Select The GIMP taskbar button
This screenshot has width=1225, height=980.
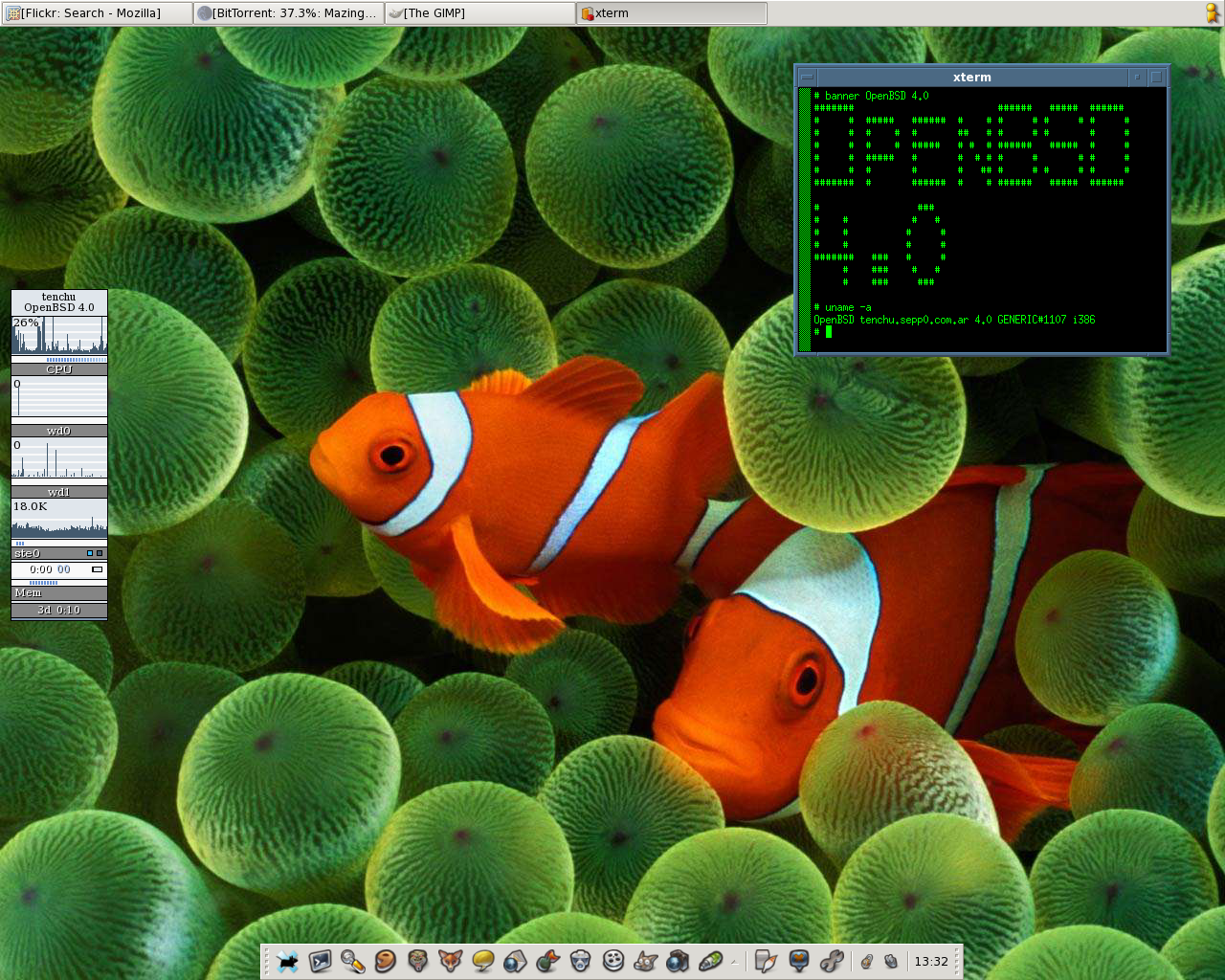[479, 13]
